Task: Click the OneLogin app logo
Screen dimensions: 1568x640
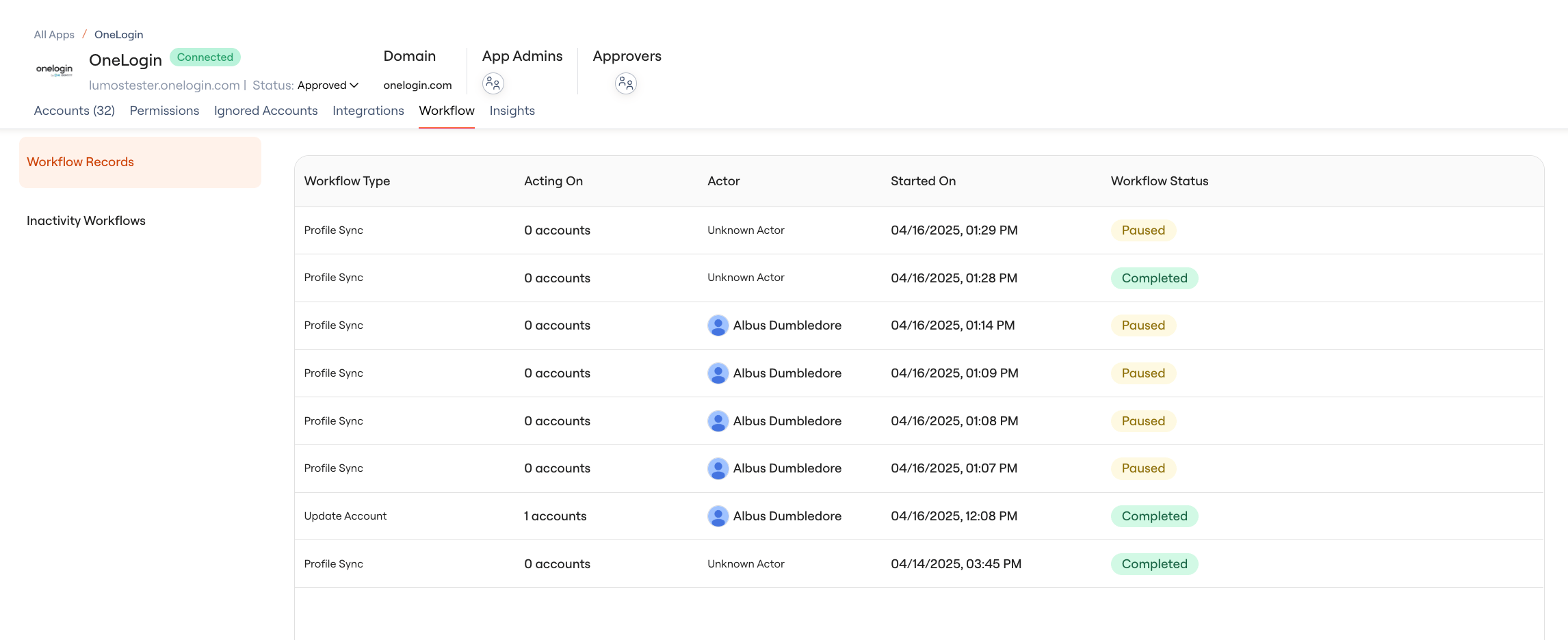Action: click(54, 70)
